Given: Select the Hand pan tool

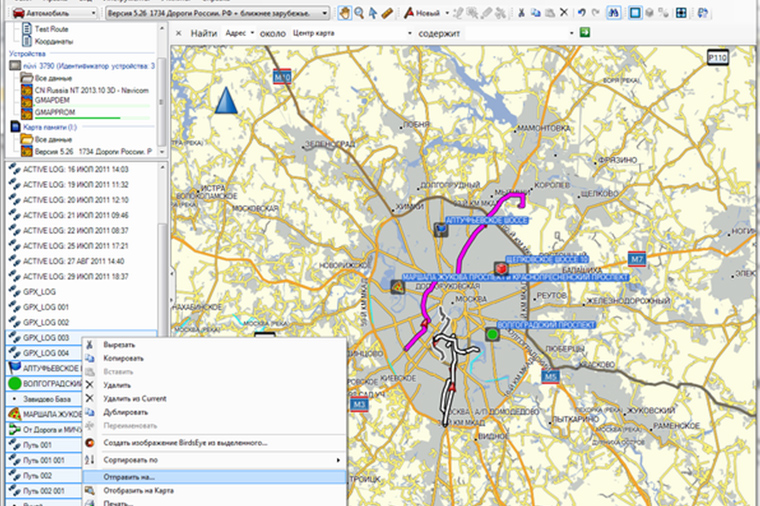Looking at the screenshot, I should [x=345, y=13].
